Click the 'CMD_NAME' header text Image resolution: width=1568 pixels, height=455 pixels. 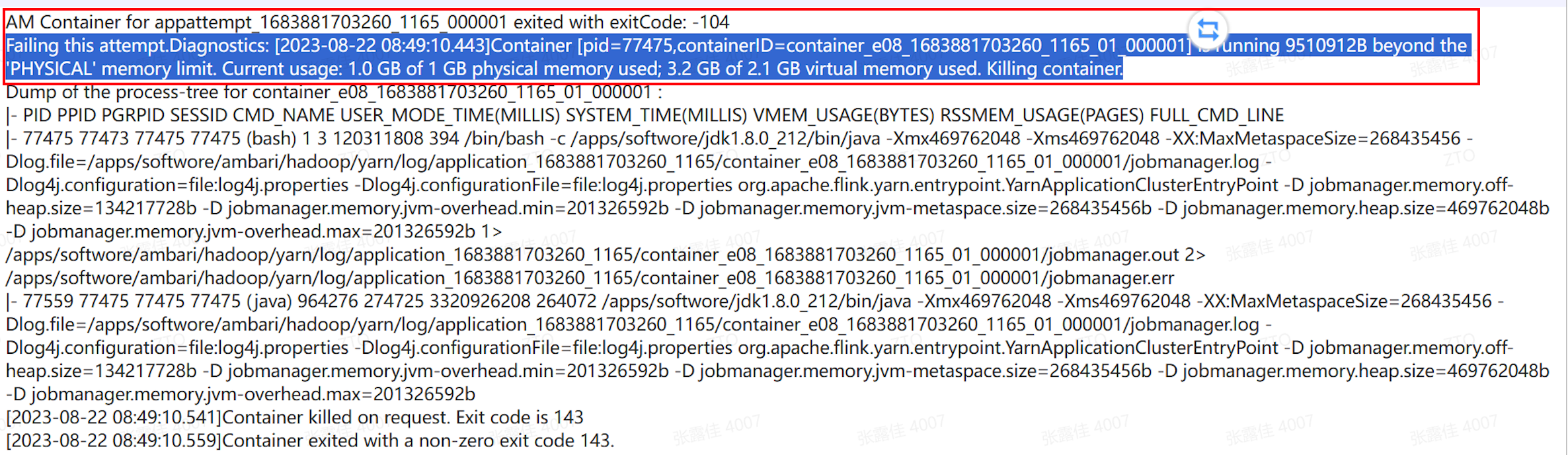pyautogui.click(x=284, y=115)
